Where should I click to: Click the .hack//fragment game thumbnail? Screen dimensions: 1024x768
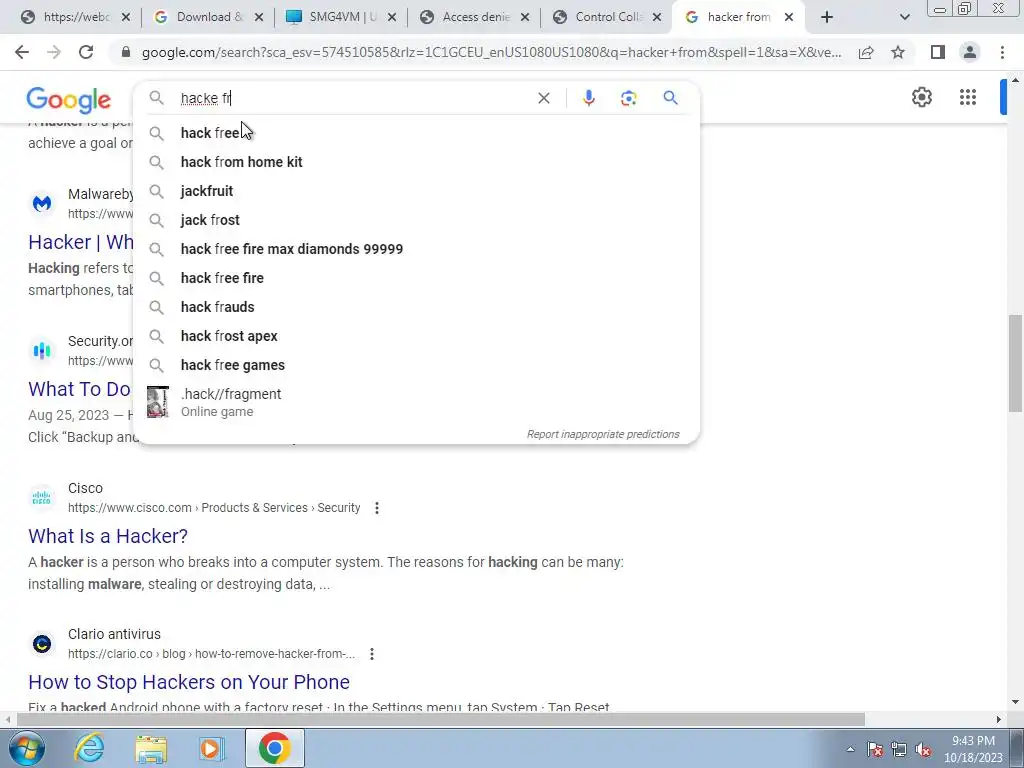point(157,402)
